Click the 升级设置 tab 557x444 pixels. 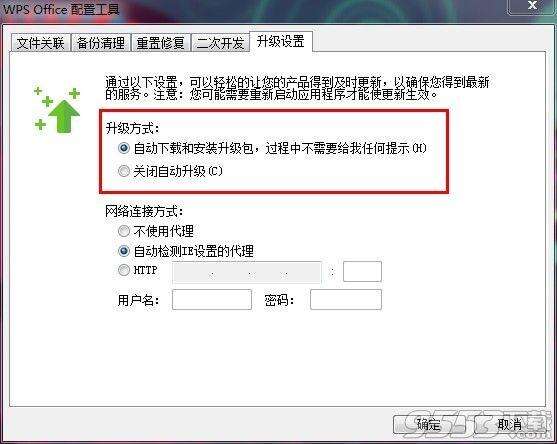coord(281,42)
